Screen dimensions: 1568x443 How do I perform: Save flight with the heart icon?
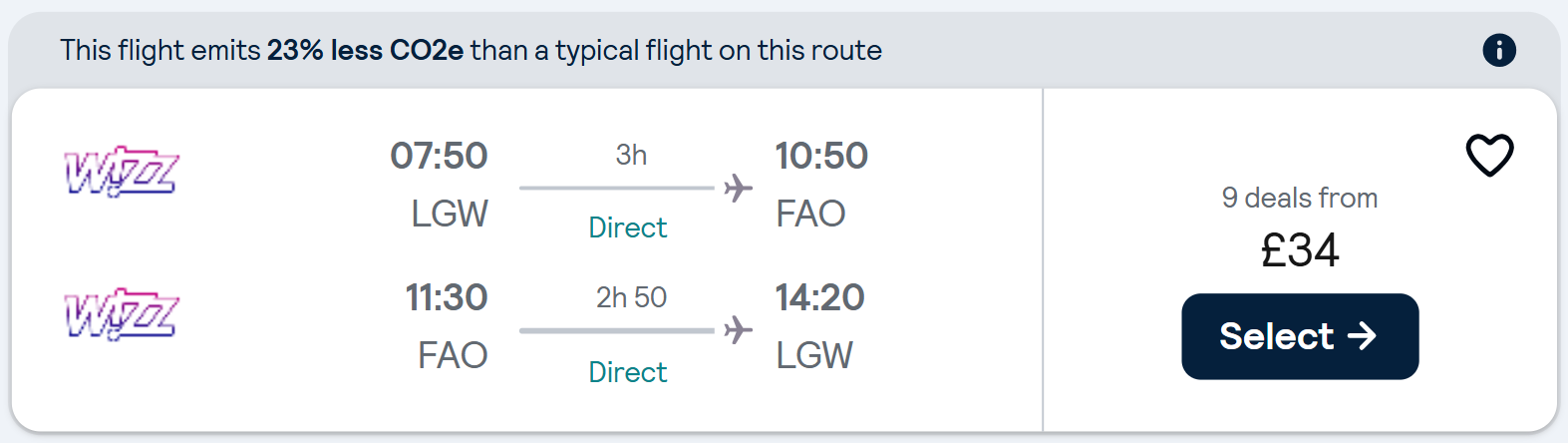[1489, 155]
